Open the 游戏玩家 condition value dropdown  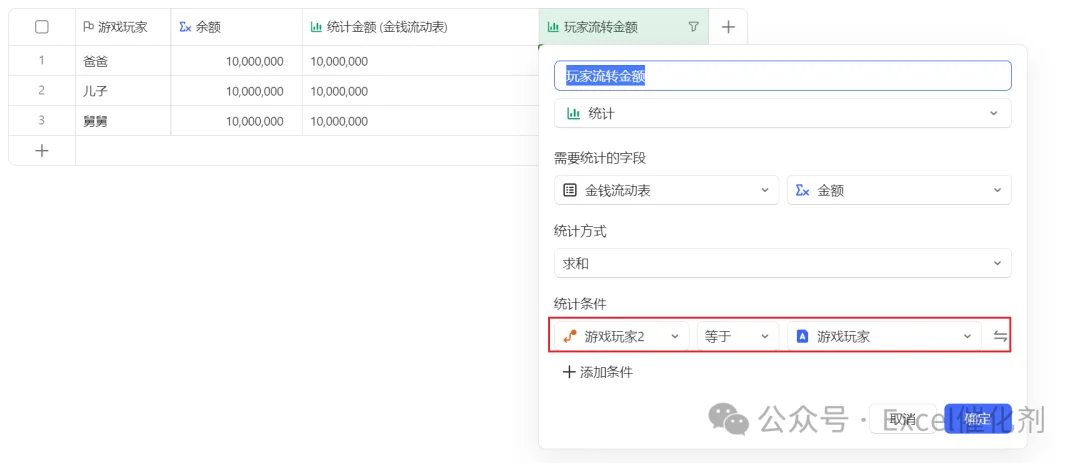coord(884,336)
